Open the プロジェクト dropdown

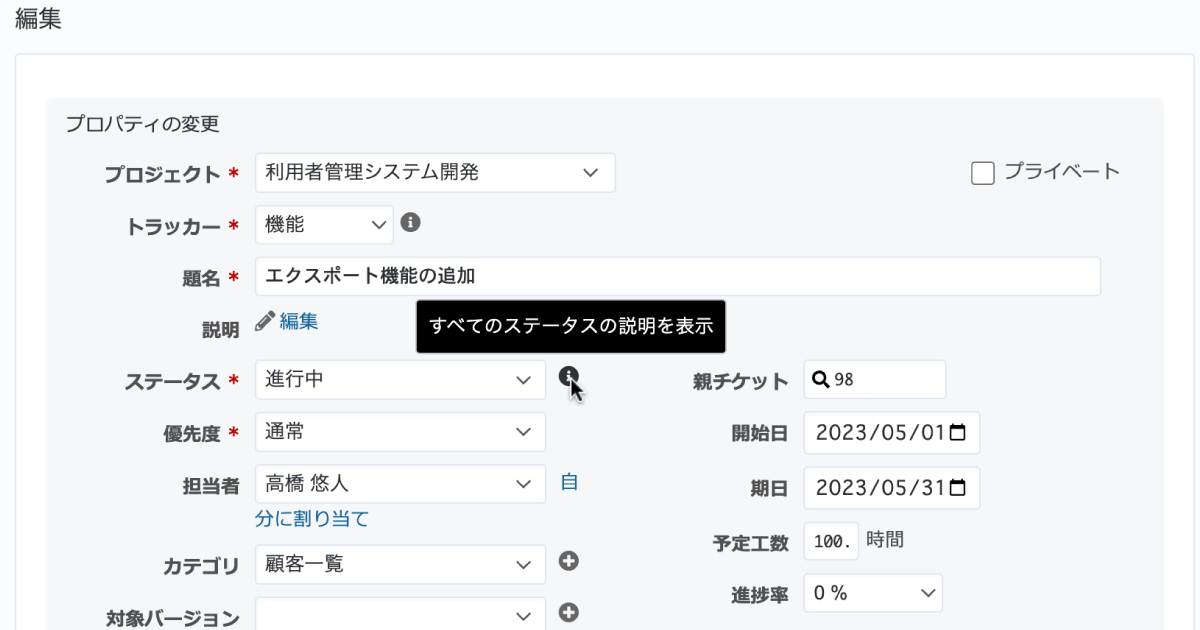click(x=435, y=173)
